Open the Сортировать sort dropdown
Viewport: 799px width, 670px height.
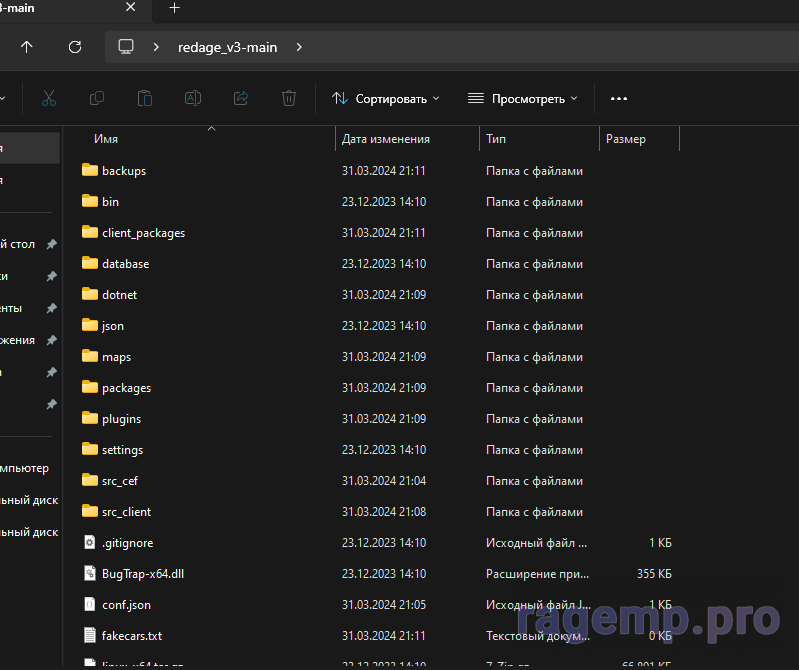click(x=385, y=99)
